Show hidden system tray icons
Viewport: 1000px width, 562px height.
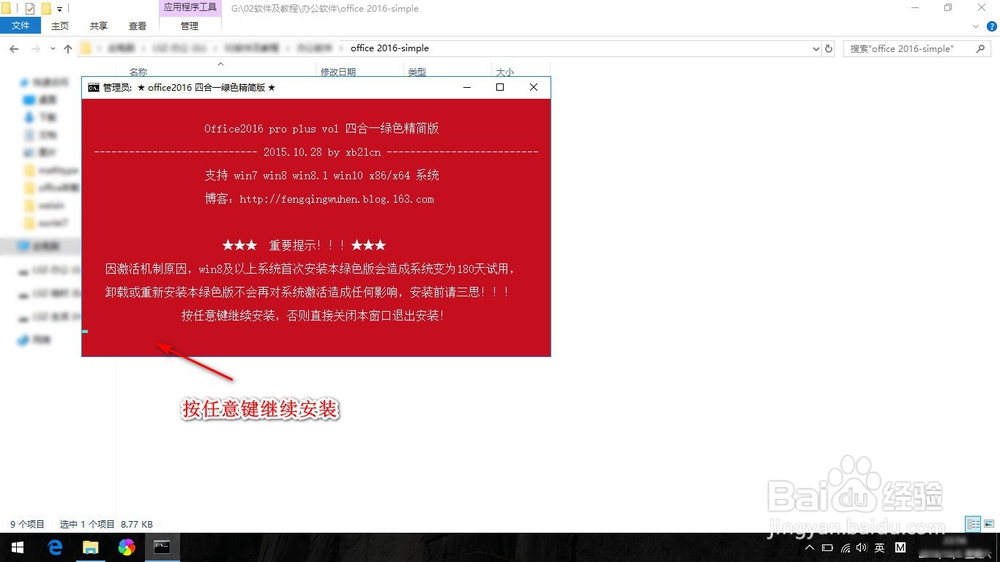pyautogui.click(x=809, y=547)
